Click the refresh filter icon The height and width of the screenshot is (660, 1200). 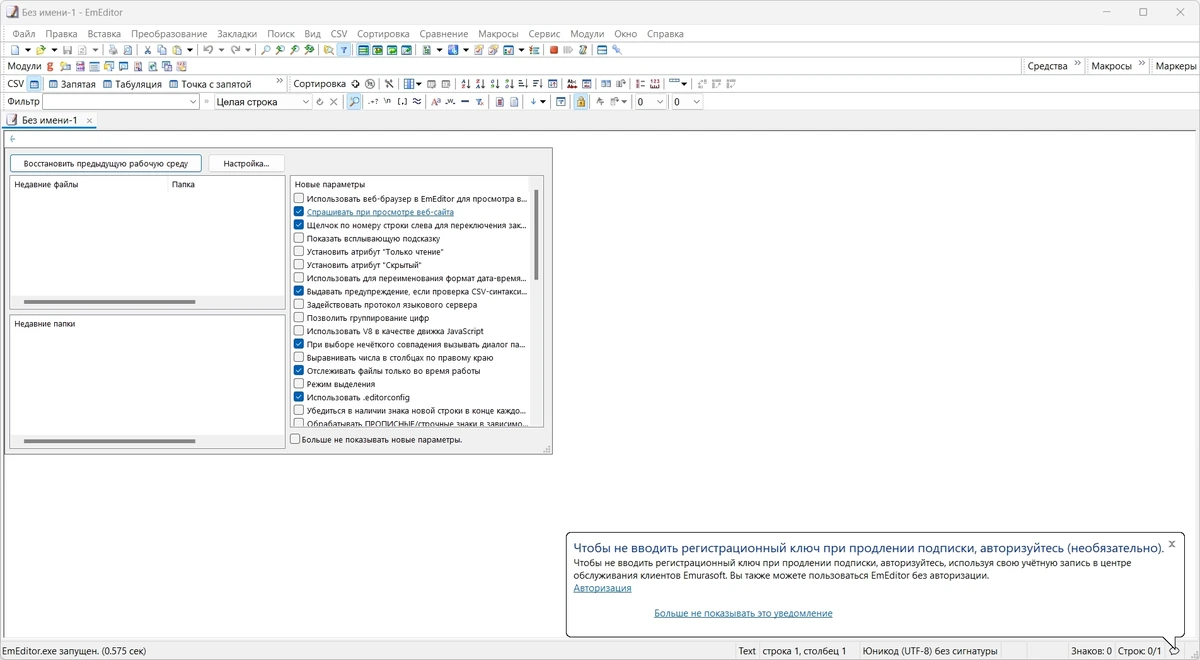point(320,102)
